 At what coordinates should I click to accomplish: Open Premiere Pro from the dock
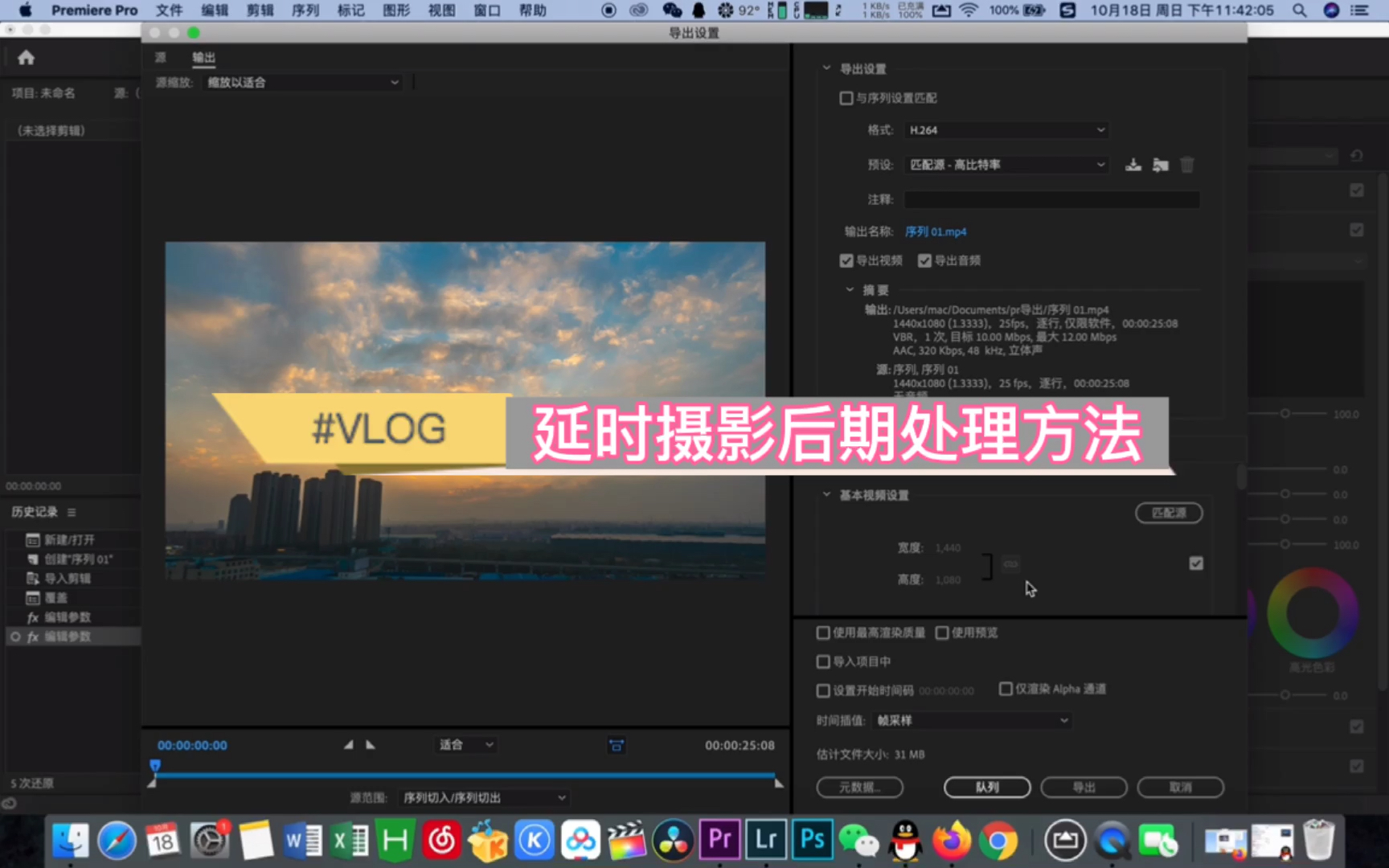pos(719,840)
